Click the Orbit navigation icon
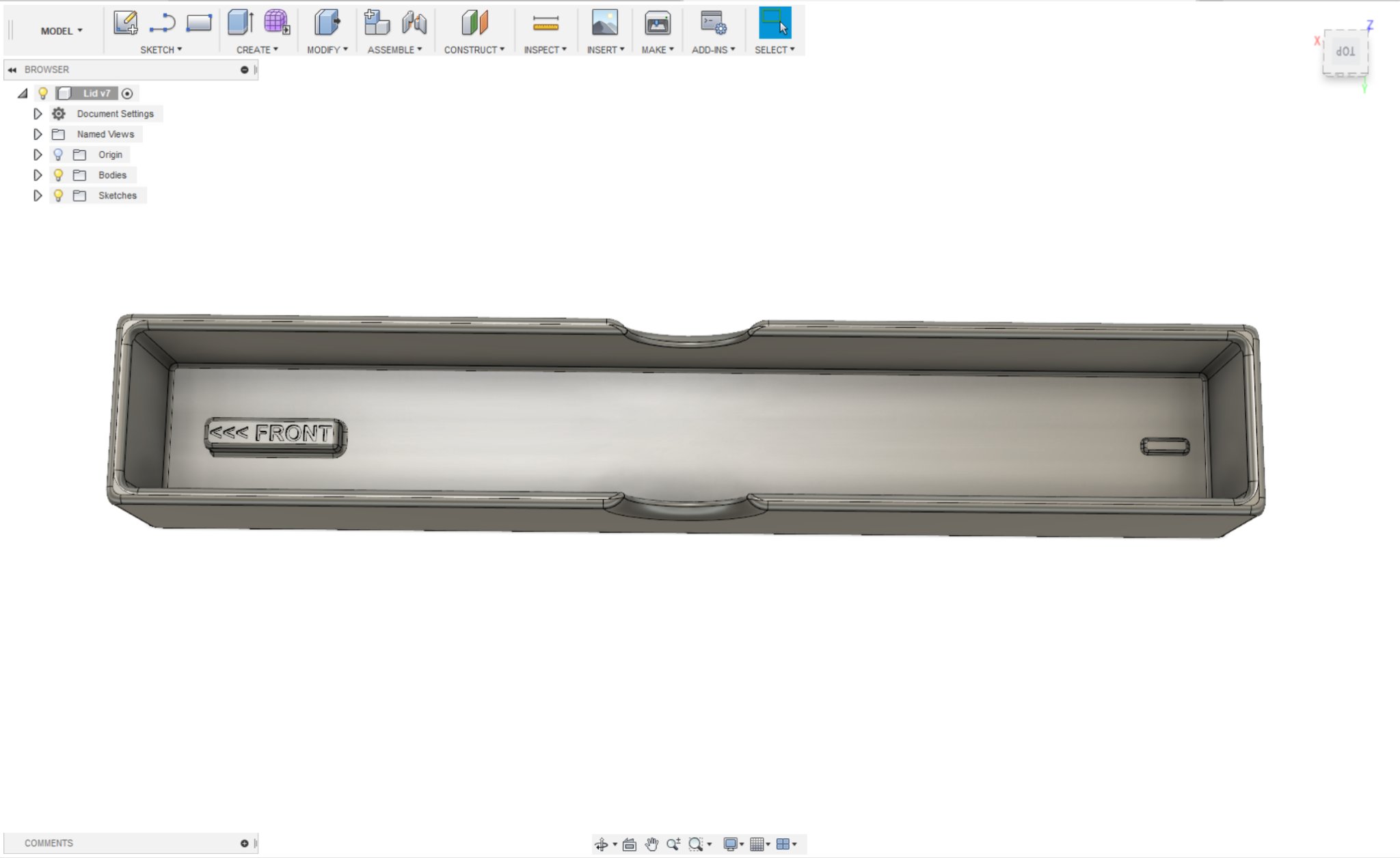Image resolution: width=1400 pixels, height=858 pixels. tap(601, 844)
